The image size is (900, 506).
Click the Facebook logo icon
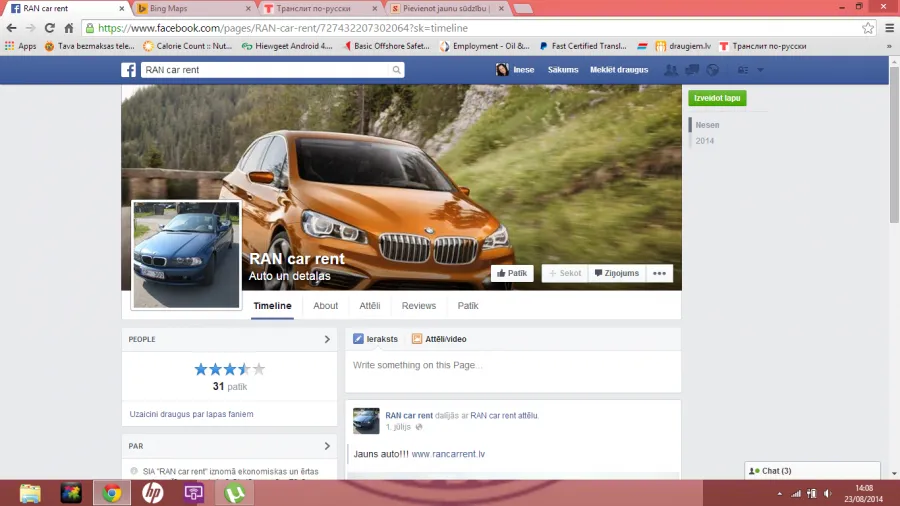pyautogui.click(x=129, y=70)
